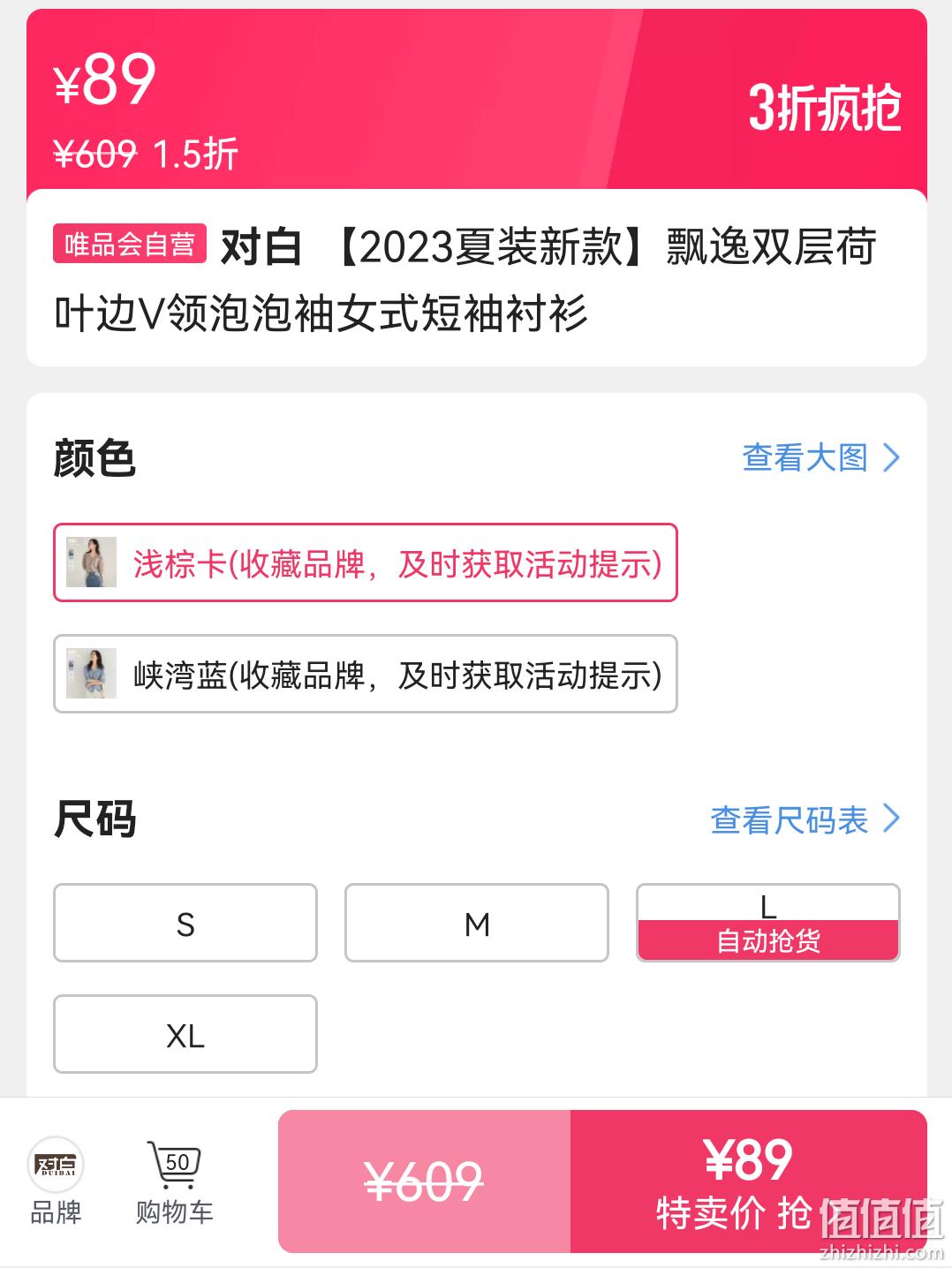The height and width of the screenshot is (1268, 952).
Task: Select the 峡湾蓝 color option
Action: point(366,674)
